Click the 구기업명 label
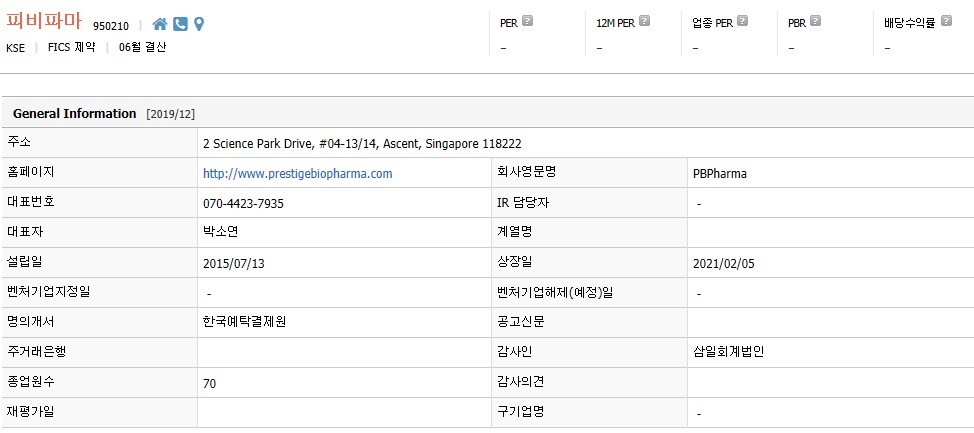This screenshot has height=433, width=974. 521,411
